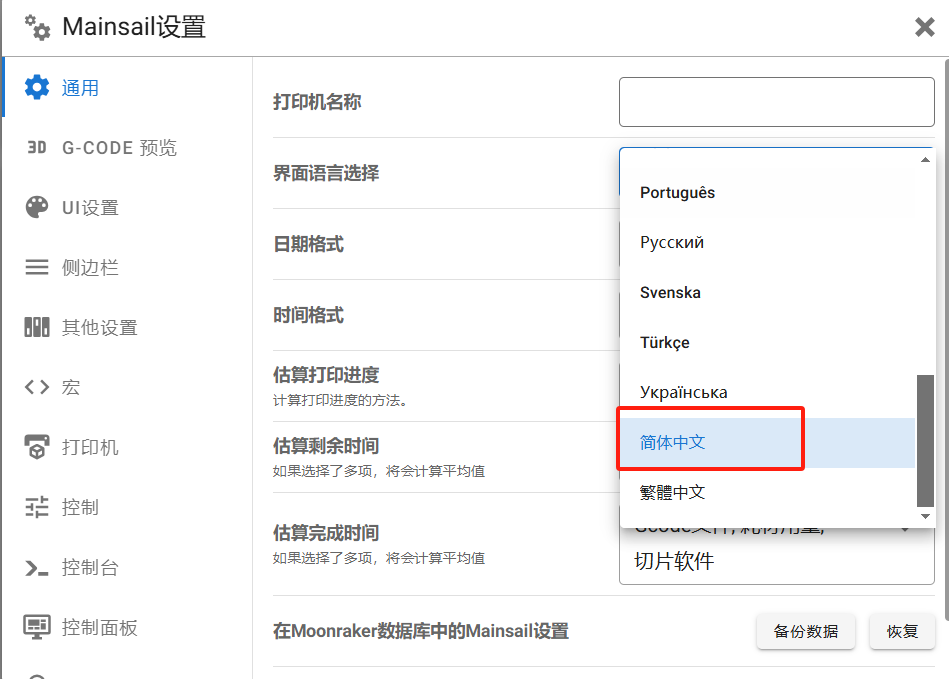This screenshot has width=949, height=679.
Task: Click the printer icon for 打印机
Action: [x=37, y=448]
